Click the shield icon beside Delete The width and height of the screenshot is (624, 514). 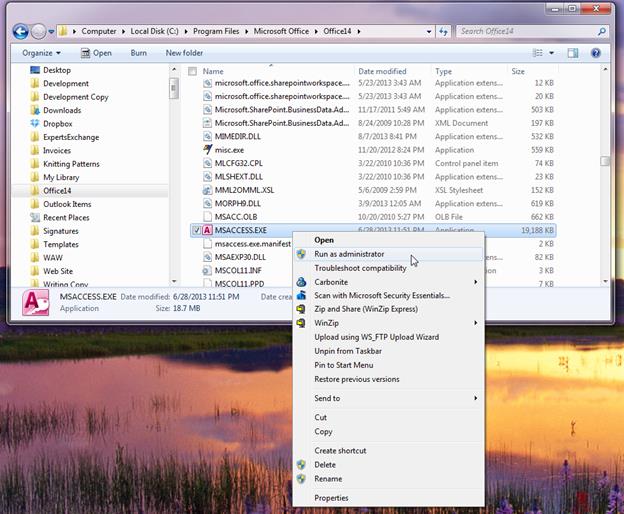[x=301, y=465]
